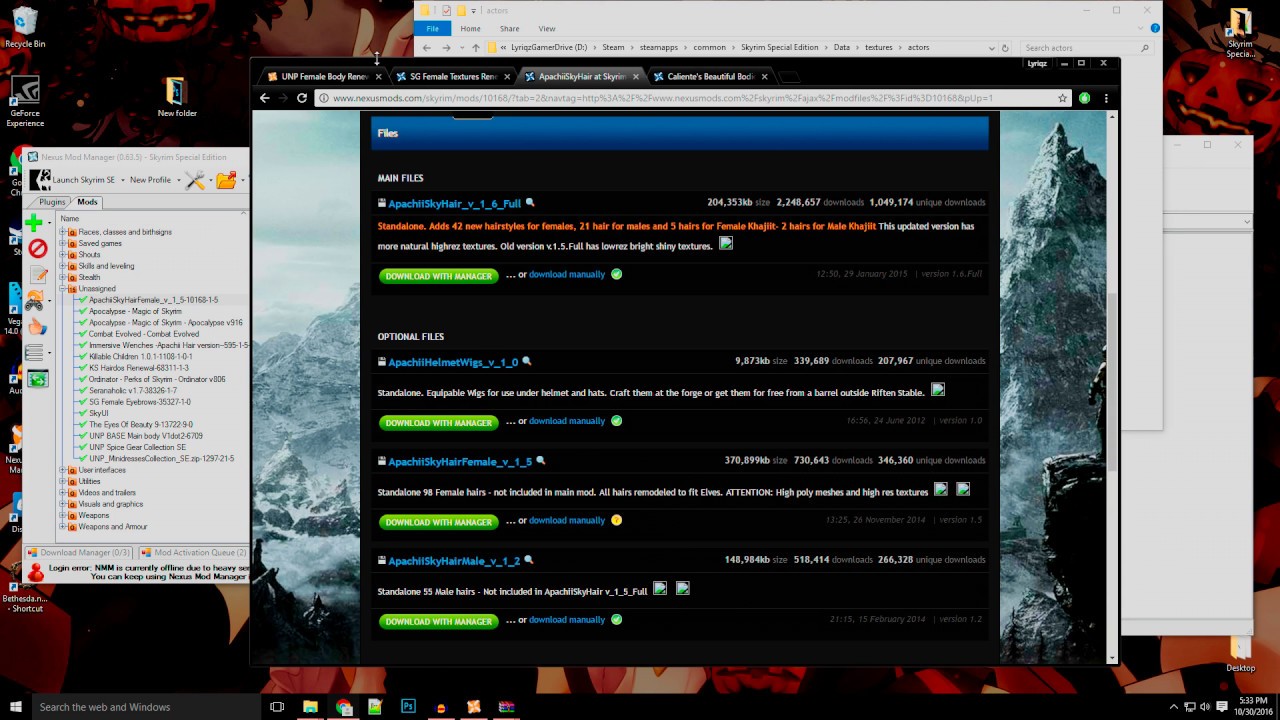Screen dimensions: 1280x720
Task: Expand the Shouts category
Action: tap(63, 255)
